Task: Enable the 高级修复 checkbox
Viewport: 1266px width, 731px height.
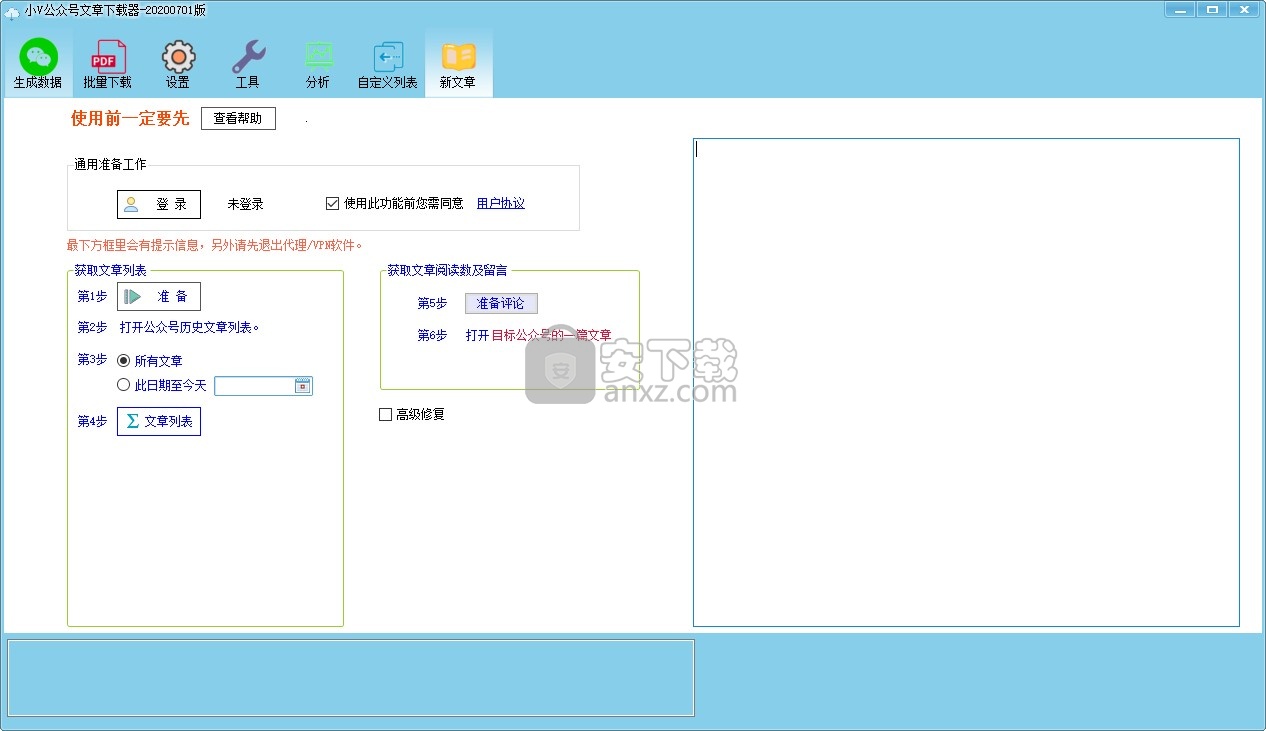Action: 385,414
